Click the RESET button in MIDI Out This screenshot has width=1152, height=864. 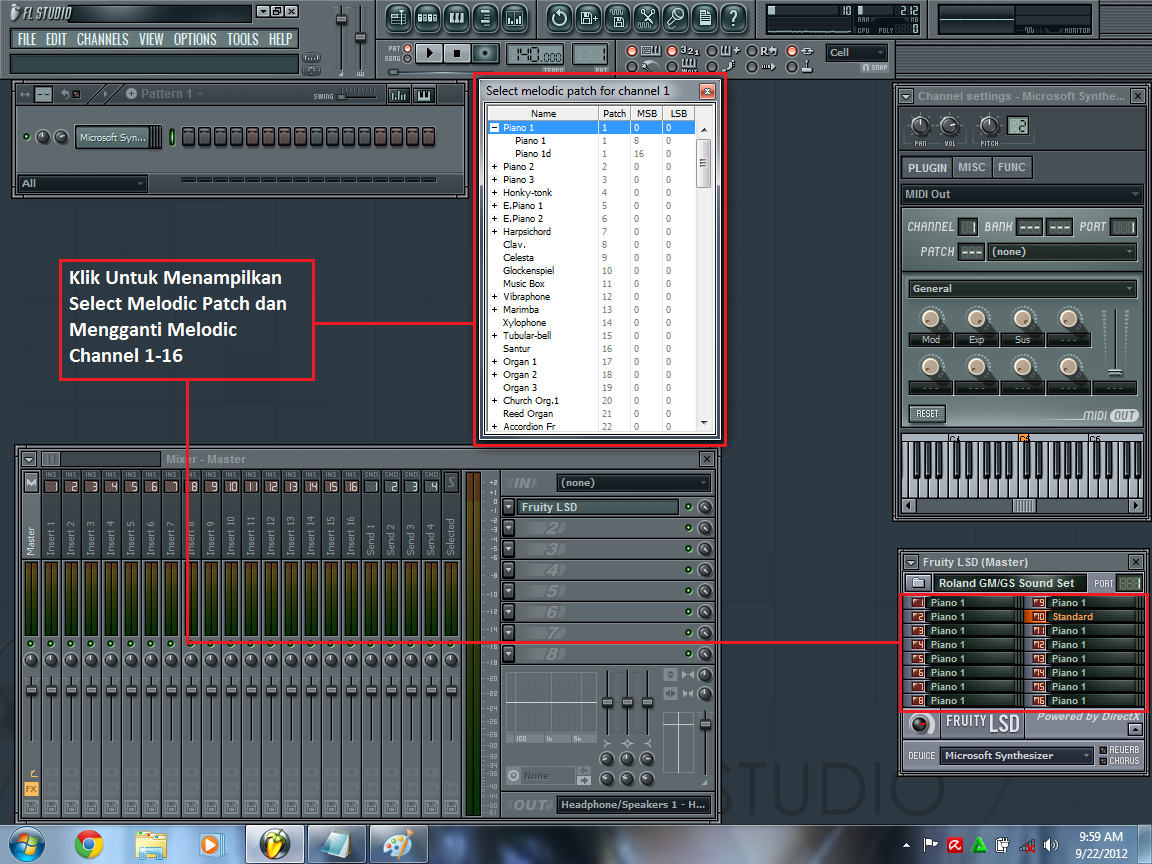coord(927,414)
